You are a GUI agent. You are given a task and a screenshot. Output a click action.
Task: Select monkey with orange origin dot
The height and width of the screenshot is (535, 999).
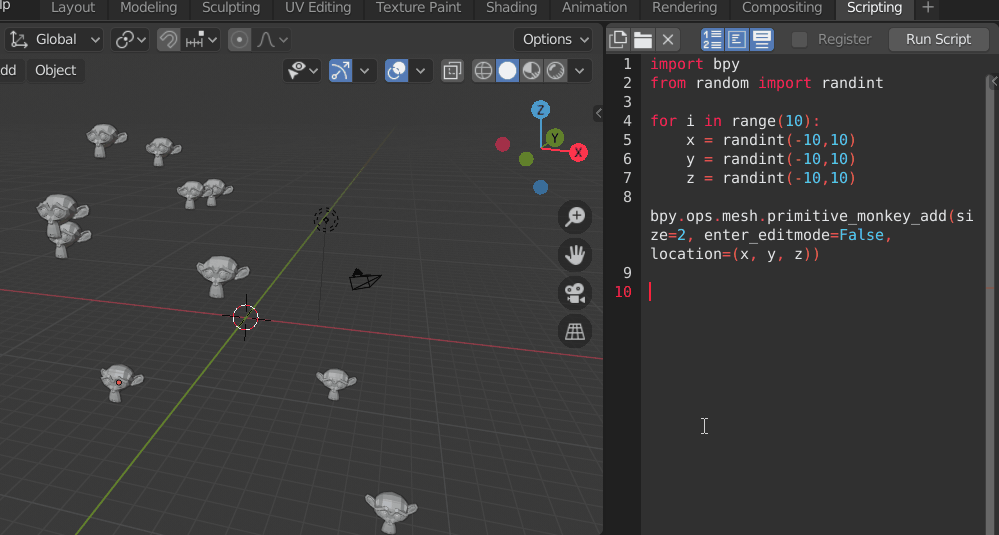tap(120, 383)
